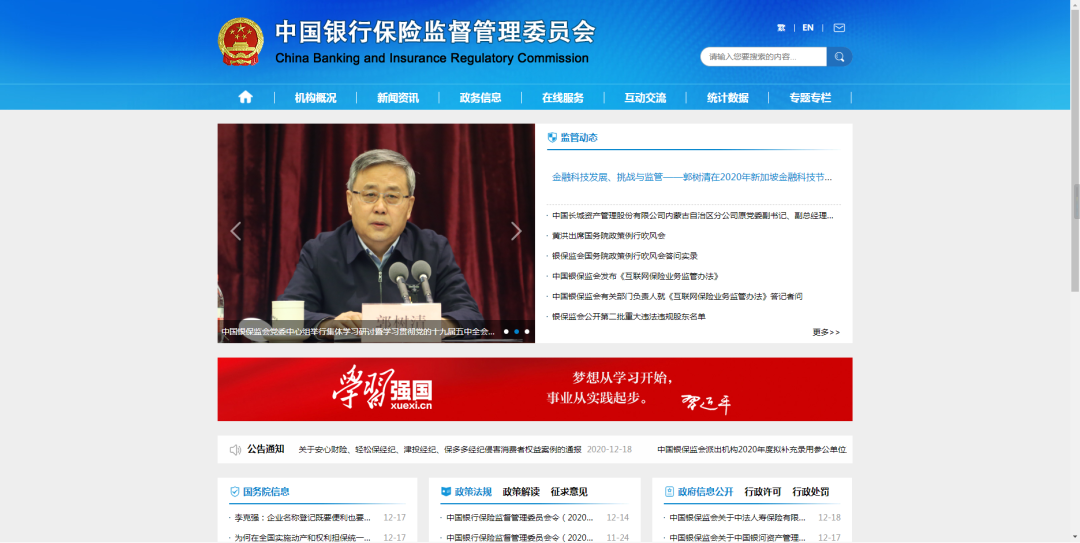Click the national emblem logo
Screen dimensions: 1080x543
(x=240, y=42)
